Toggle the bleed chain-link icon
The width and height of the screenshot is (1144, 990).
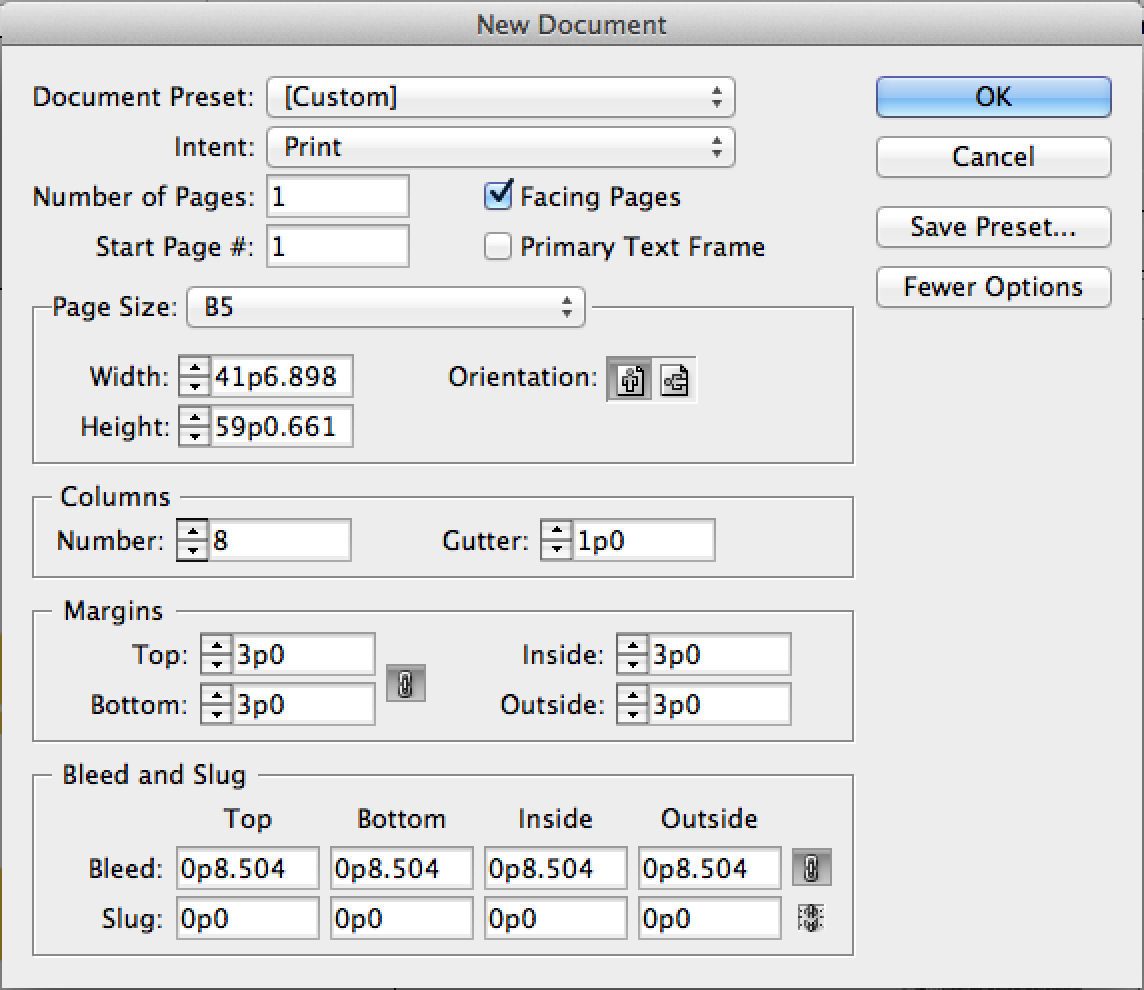(x=811, y=868)
